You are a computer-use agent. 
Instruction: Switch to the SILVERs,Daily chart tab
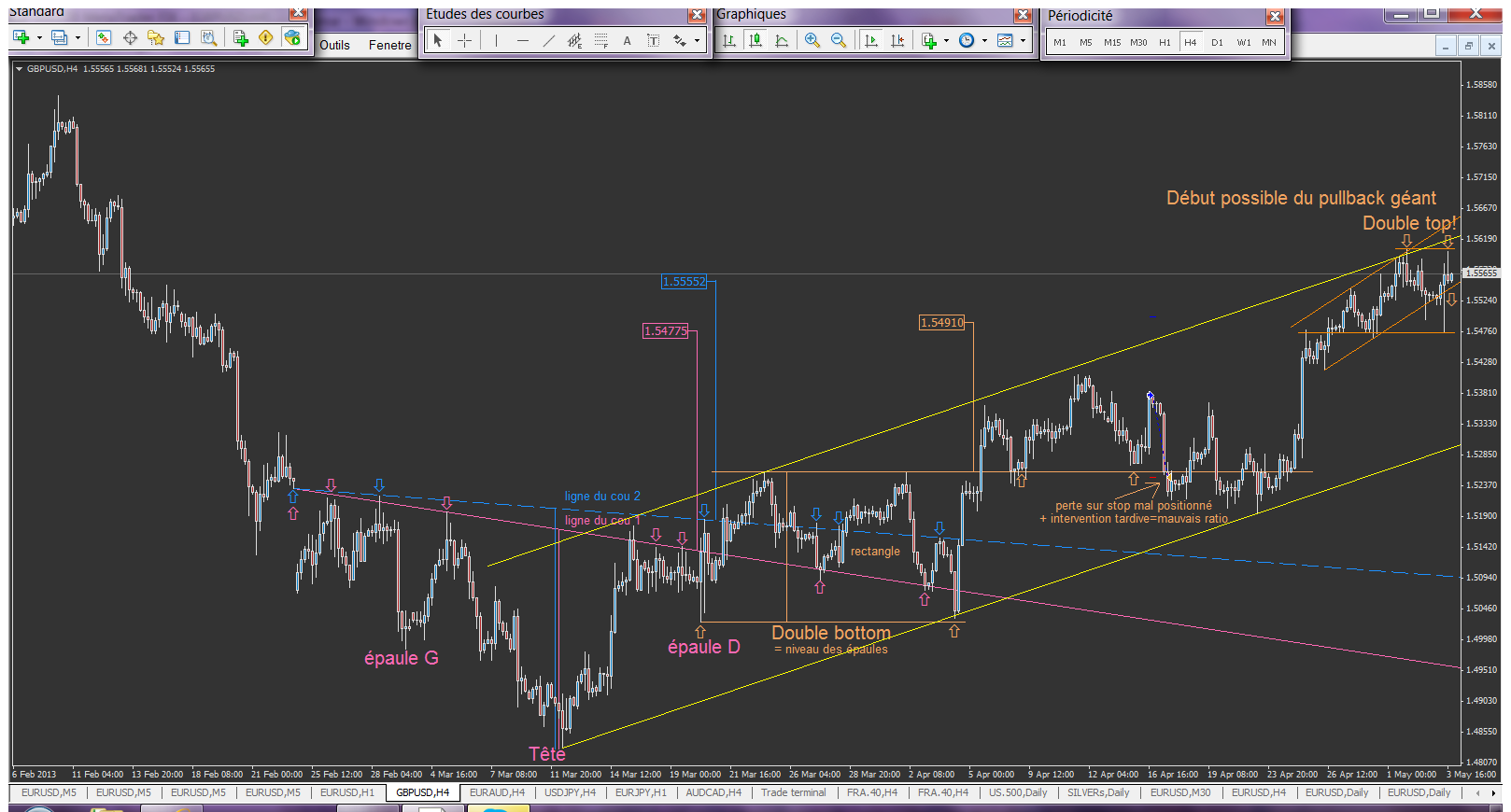click(1098, 792)
